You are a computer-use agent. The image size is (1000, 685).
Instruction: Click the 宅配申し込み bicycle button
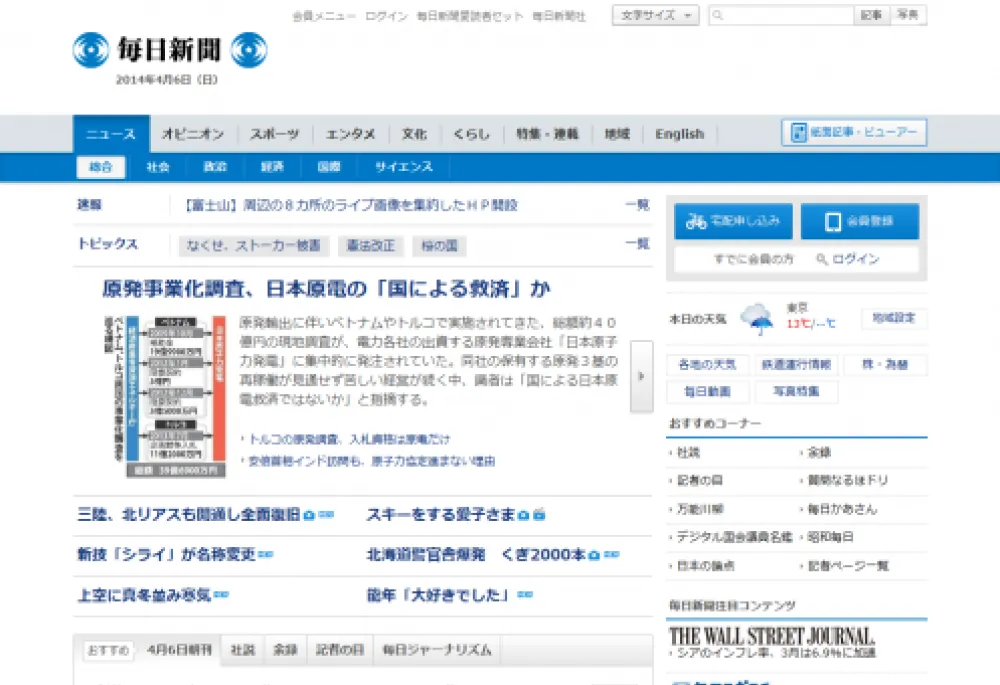[x=733, y=221]
